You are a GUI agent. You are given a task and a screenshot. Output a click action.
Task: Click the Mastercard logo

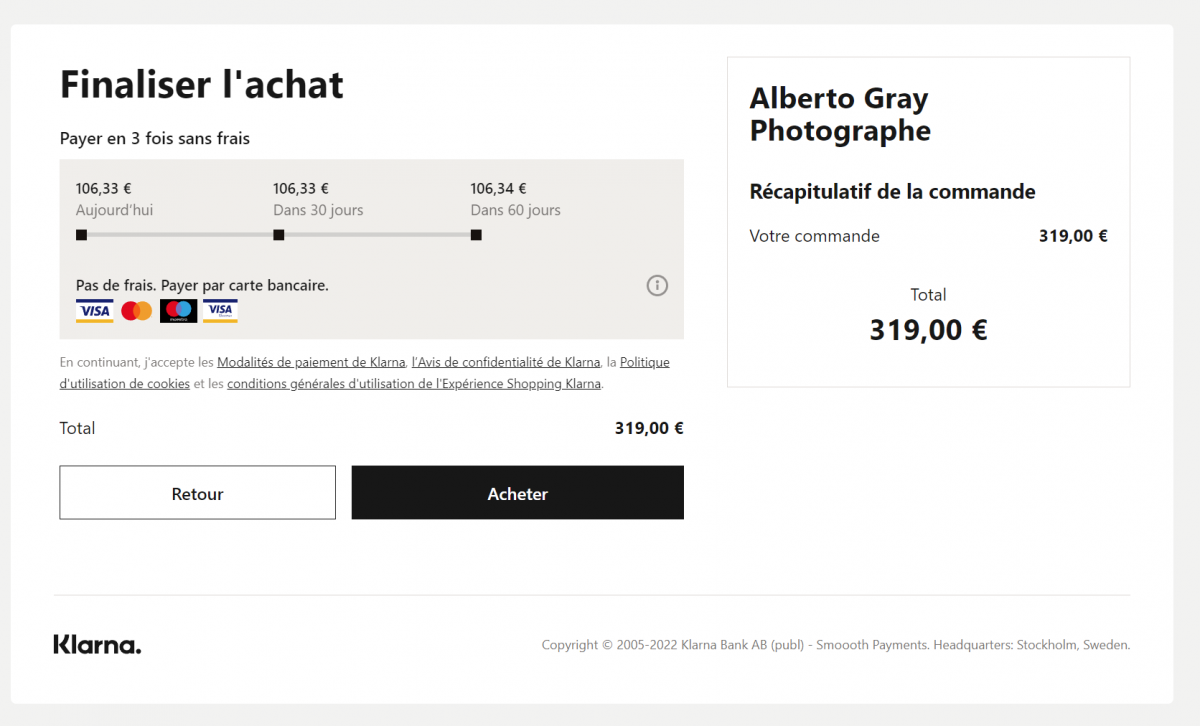137,311
